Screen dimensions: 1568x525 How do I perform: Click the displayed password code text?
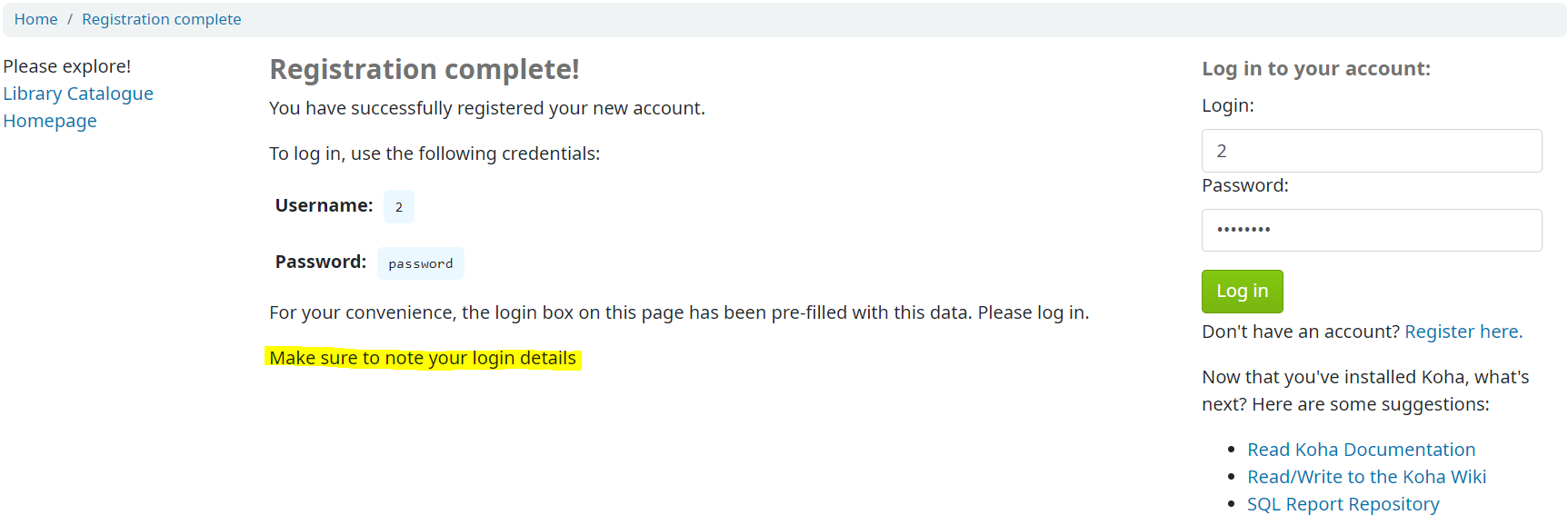coord(421,263)
